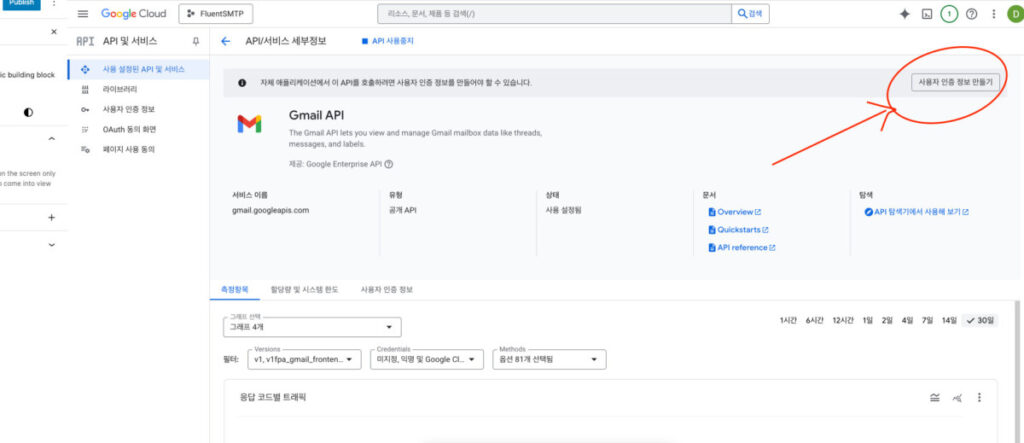This screenshot has width=1024, height=443.
Task: Switch to the 측정항목 tab
Action: click(x=234, y=289)
